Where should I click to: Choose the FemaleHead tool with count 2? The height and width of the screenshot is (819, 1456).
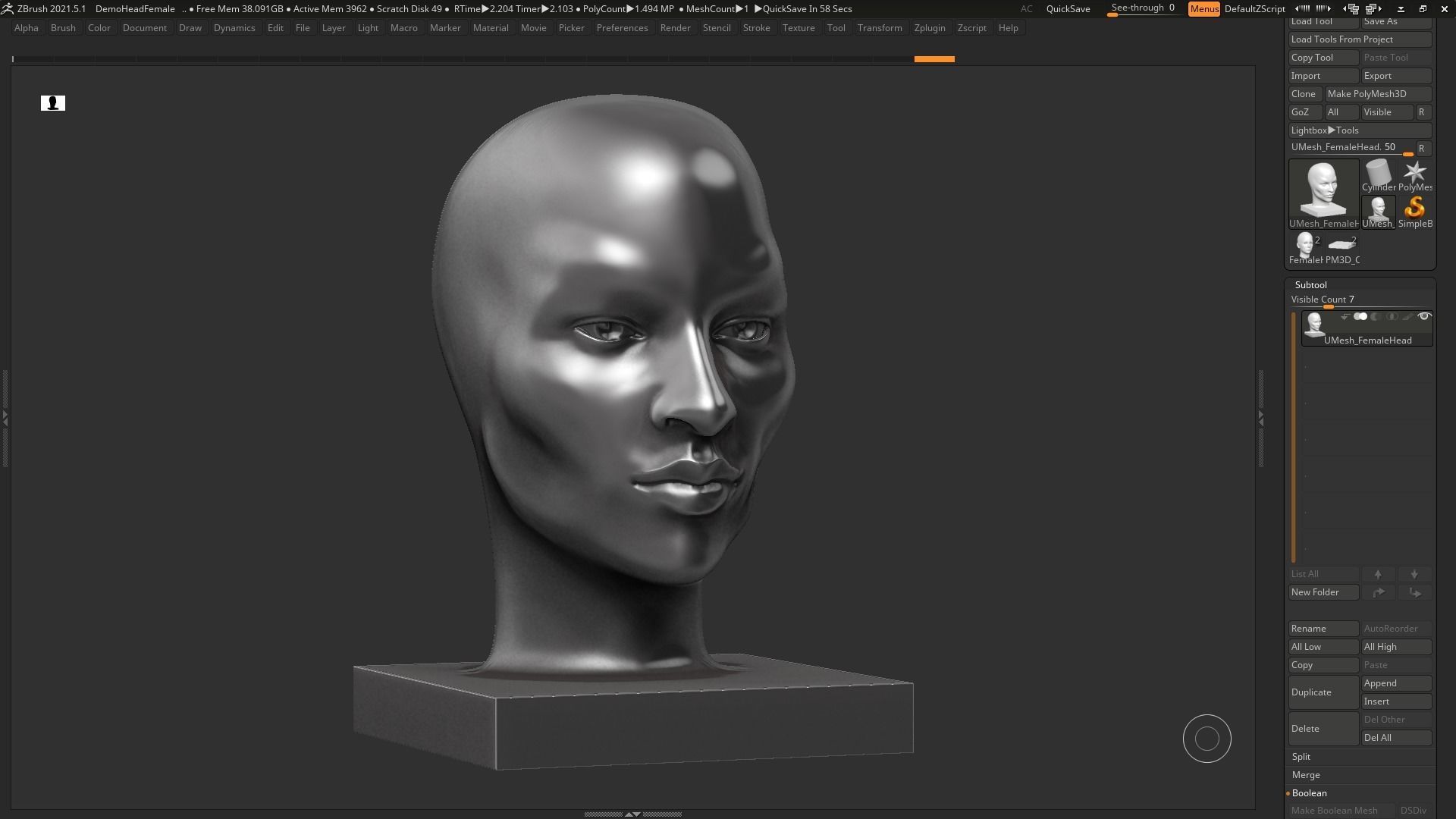pyautogui.click(x=1305, y=249)
